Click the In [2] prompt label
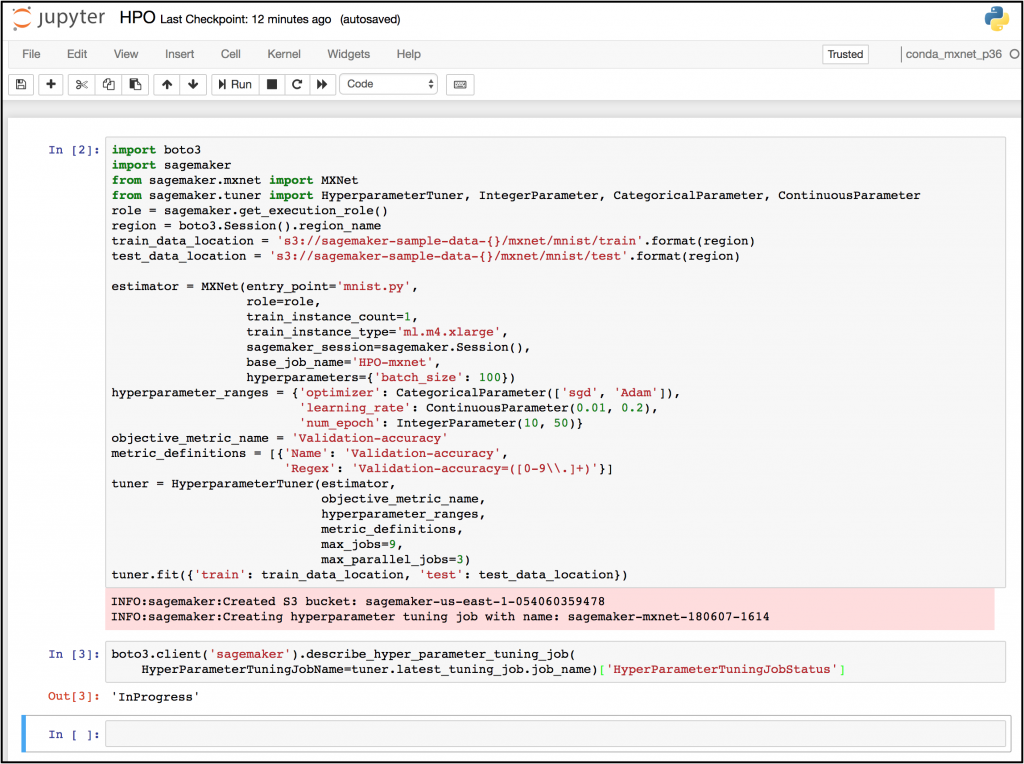This screenshot has height=764, width=1024. point(74,150)
